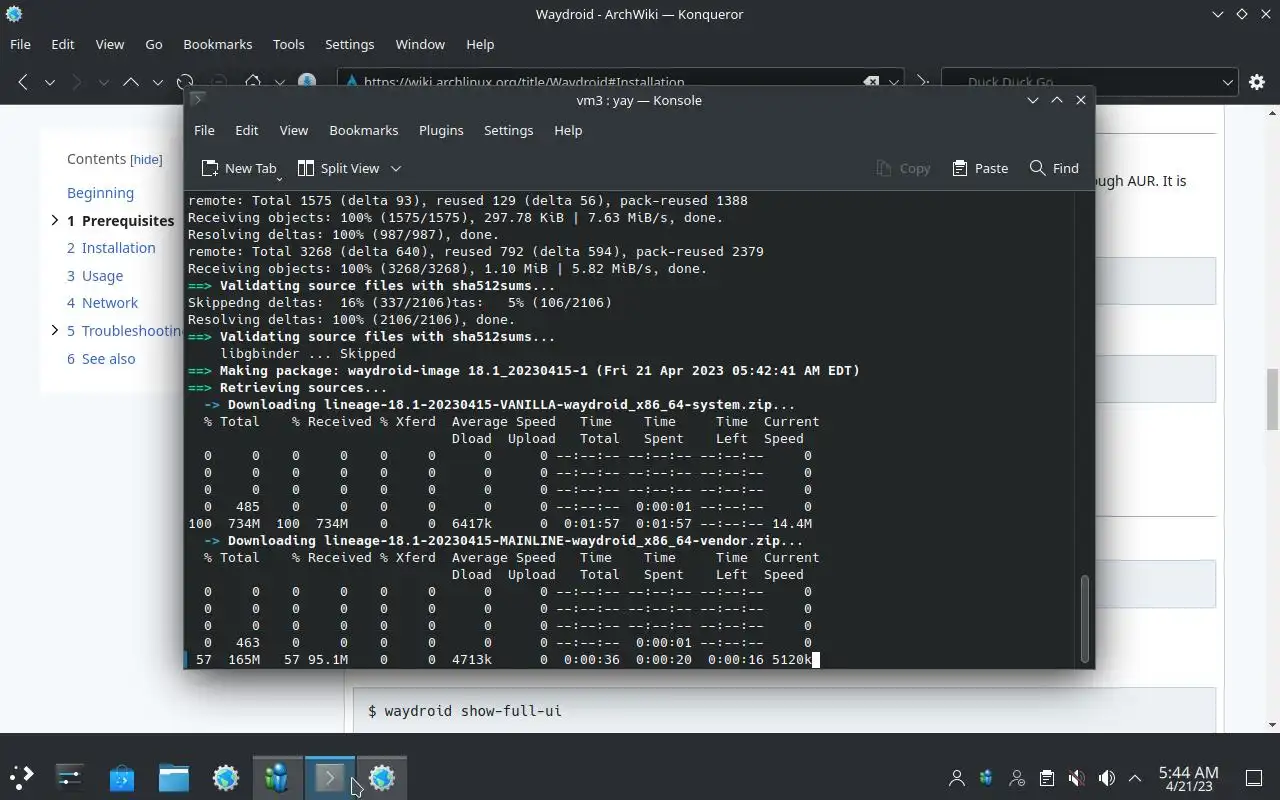Open Find in Konsole toolbar
The width and height of the screenshot is (1280, 800).
1054,168
